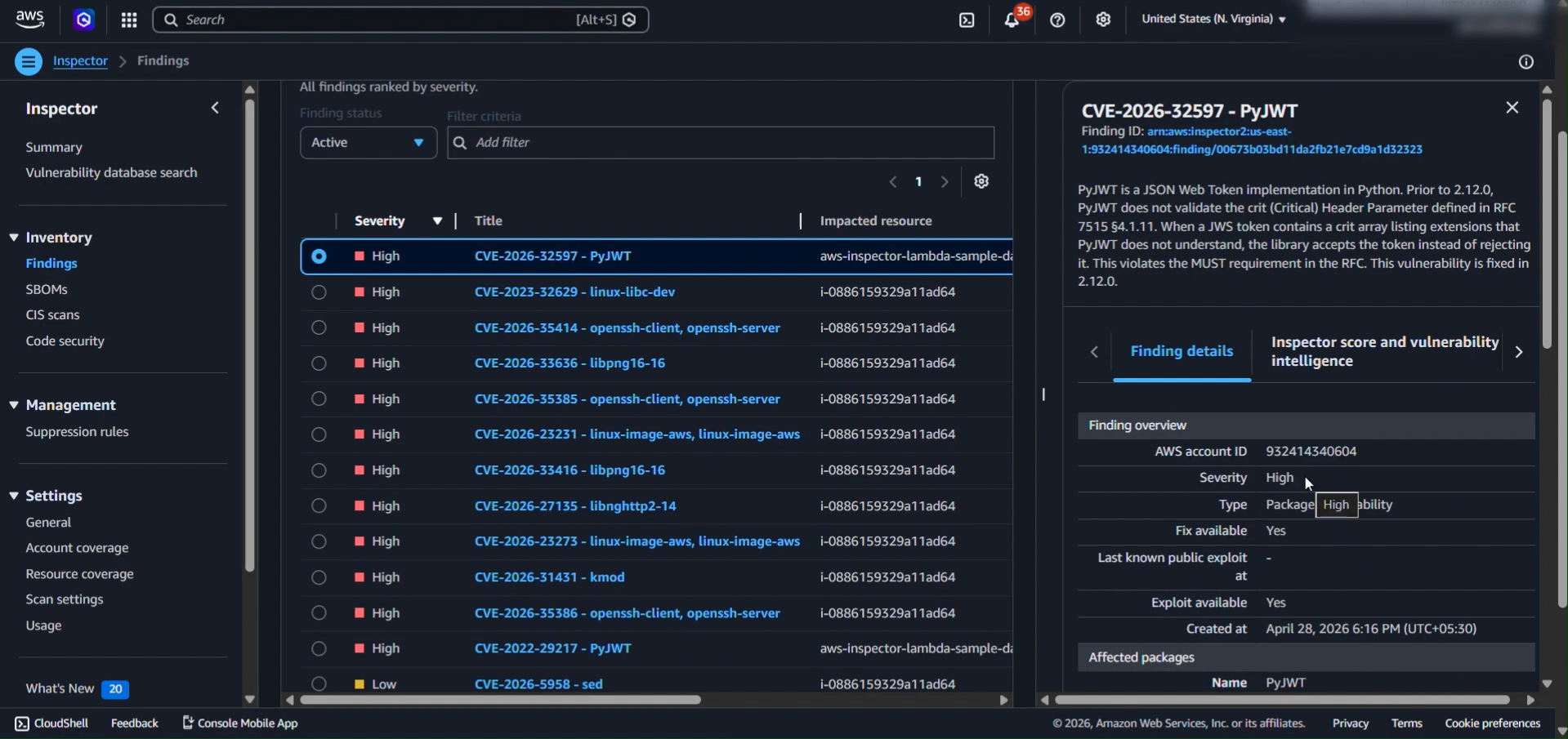The height and width of the screenshot is (739, 1568).
Task: Click the CloudShell icon in the footer
Action: 22,723
